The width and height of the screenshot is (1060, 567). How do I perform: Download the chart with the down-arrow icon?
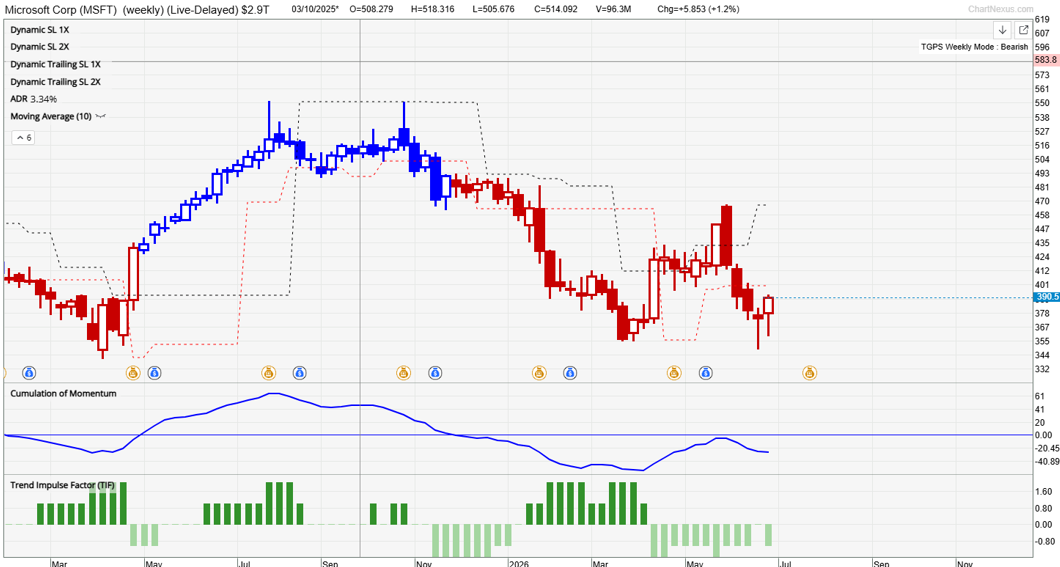[1003, 30]
